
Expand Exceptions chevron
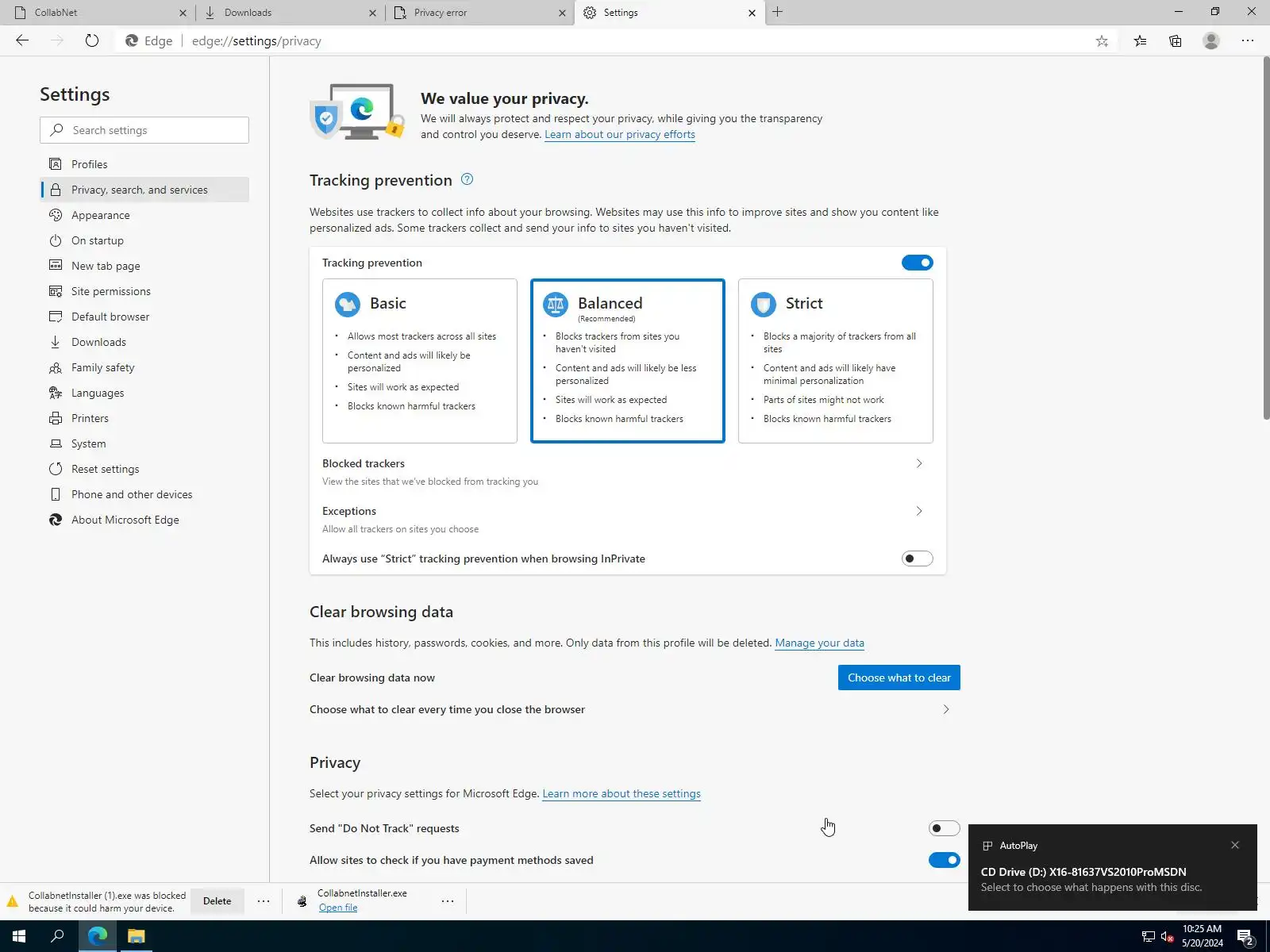click(x=919, y=511)
